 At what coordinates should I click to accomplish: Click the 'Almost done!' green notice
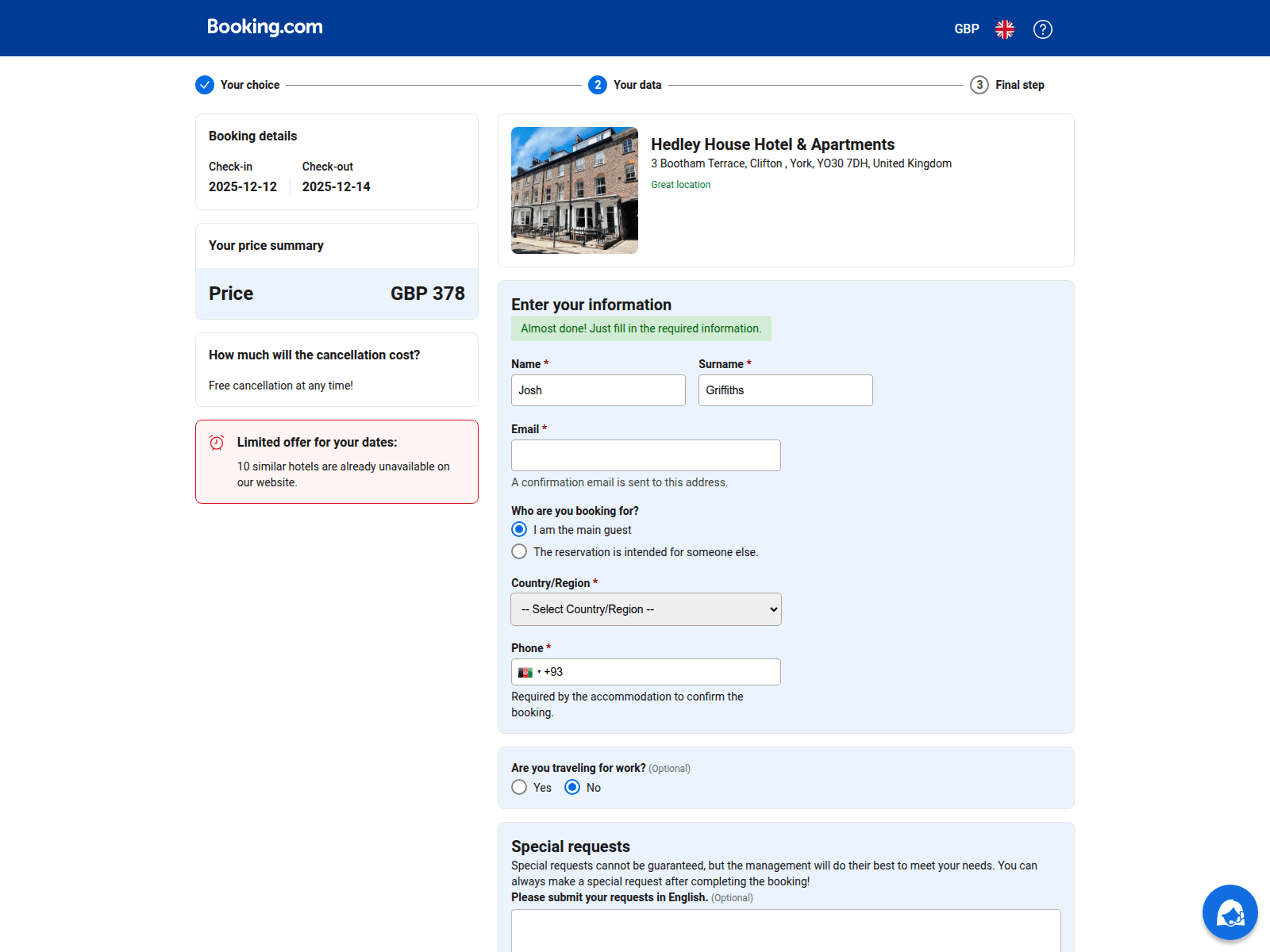coord(641,328)
